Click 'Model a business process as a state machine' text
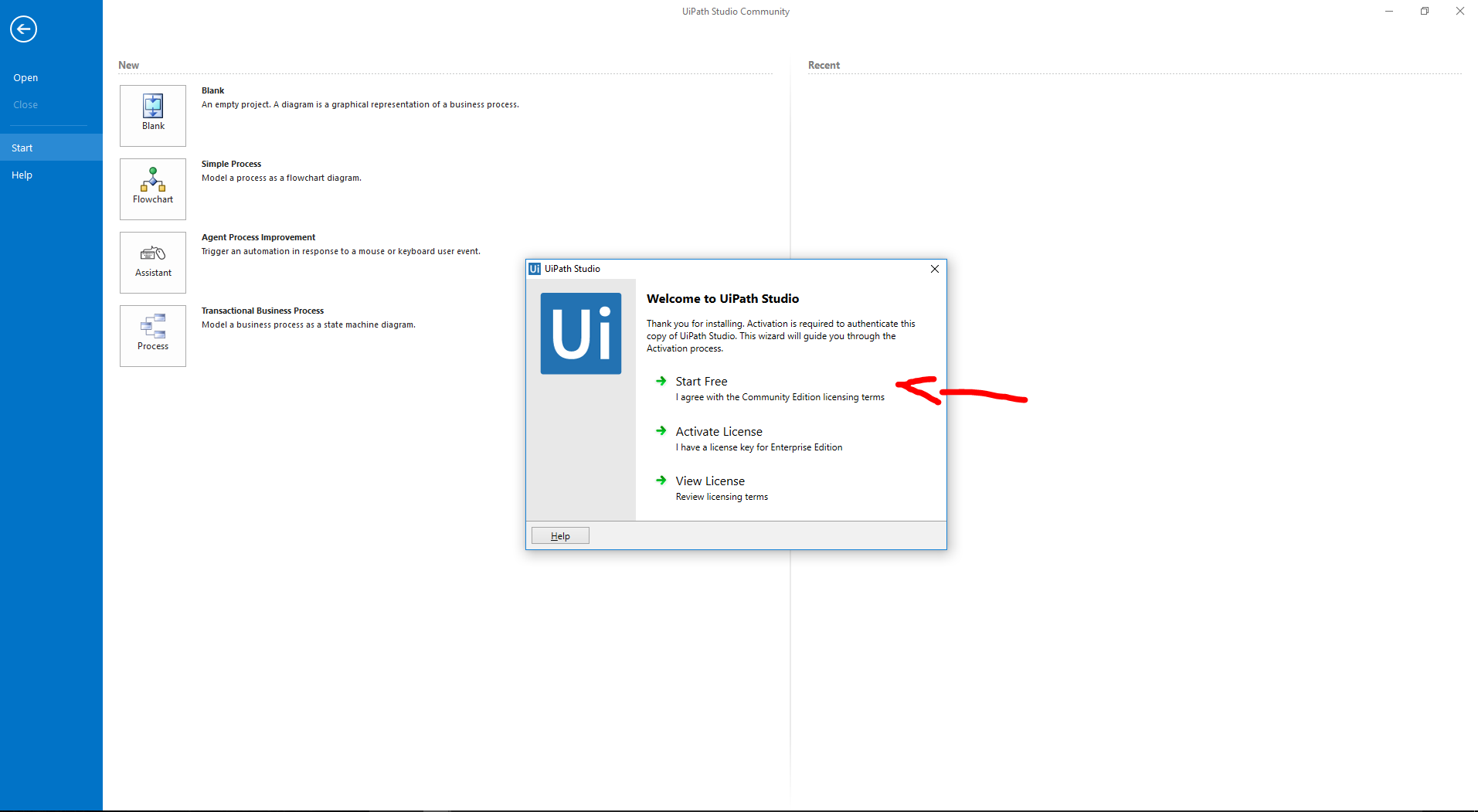The image size is (1478, 812). (x=308, y=324)
